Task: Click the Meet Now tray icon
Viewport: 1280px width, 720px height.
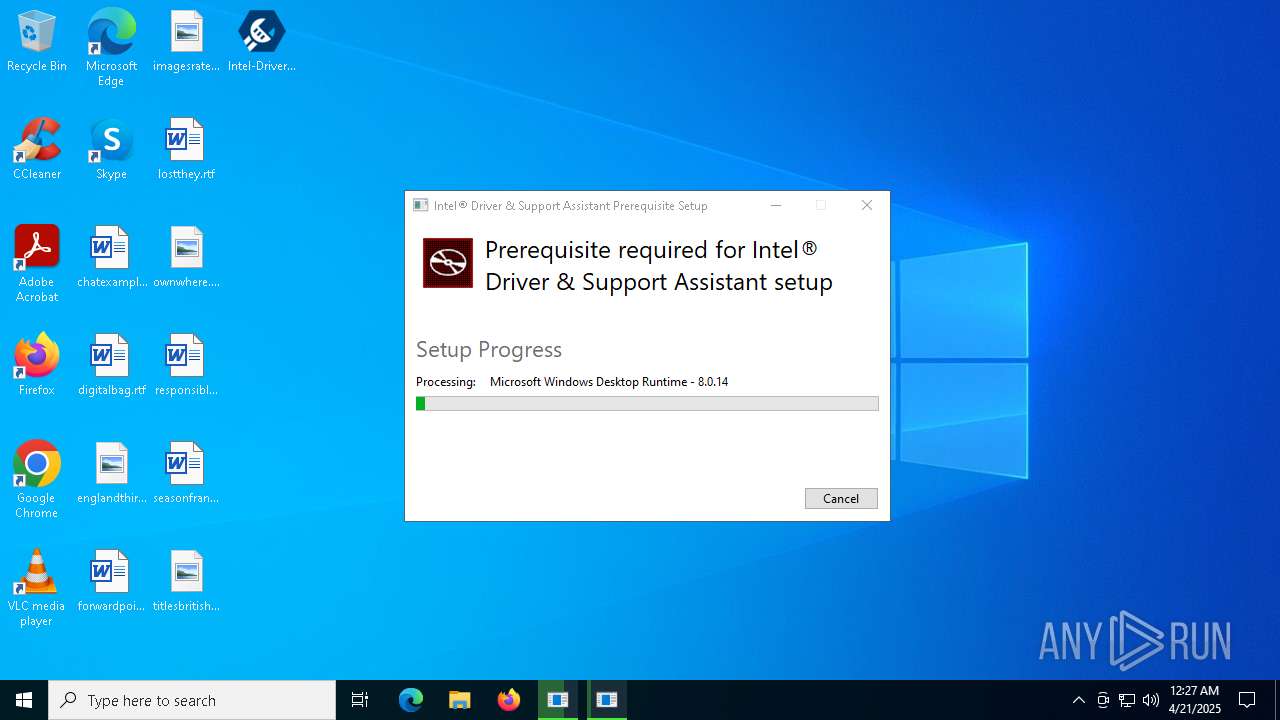Action: click(x=1103, y=700)
